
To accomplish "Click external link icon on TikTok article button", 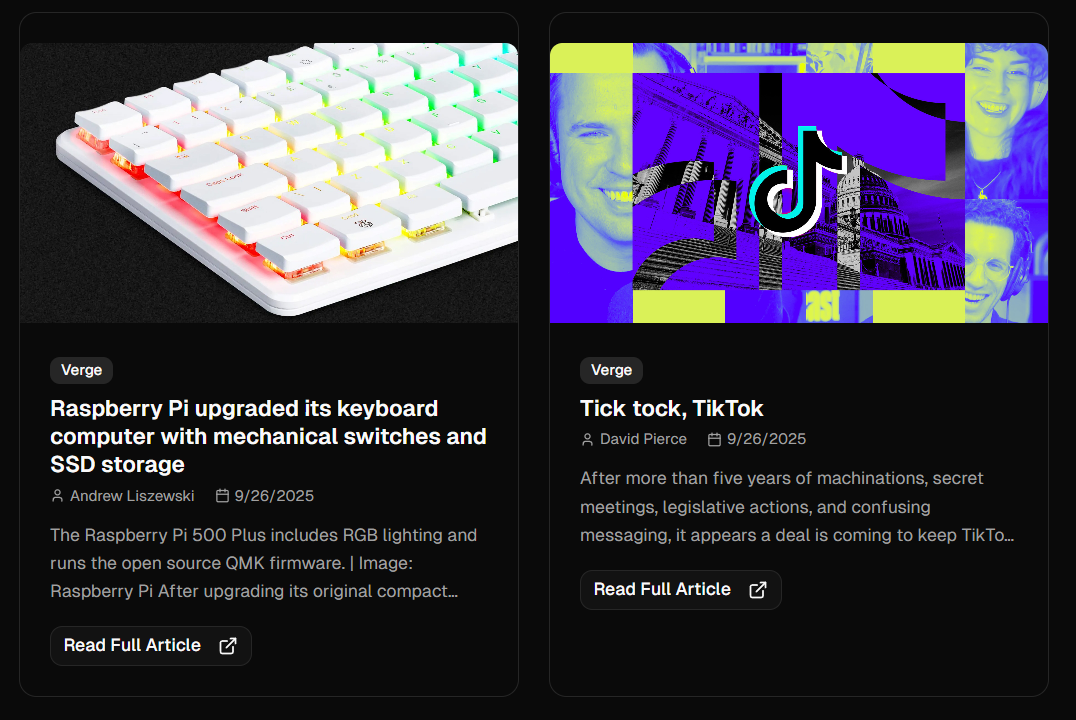I will [x=758, y=590].
